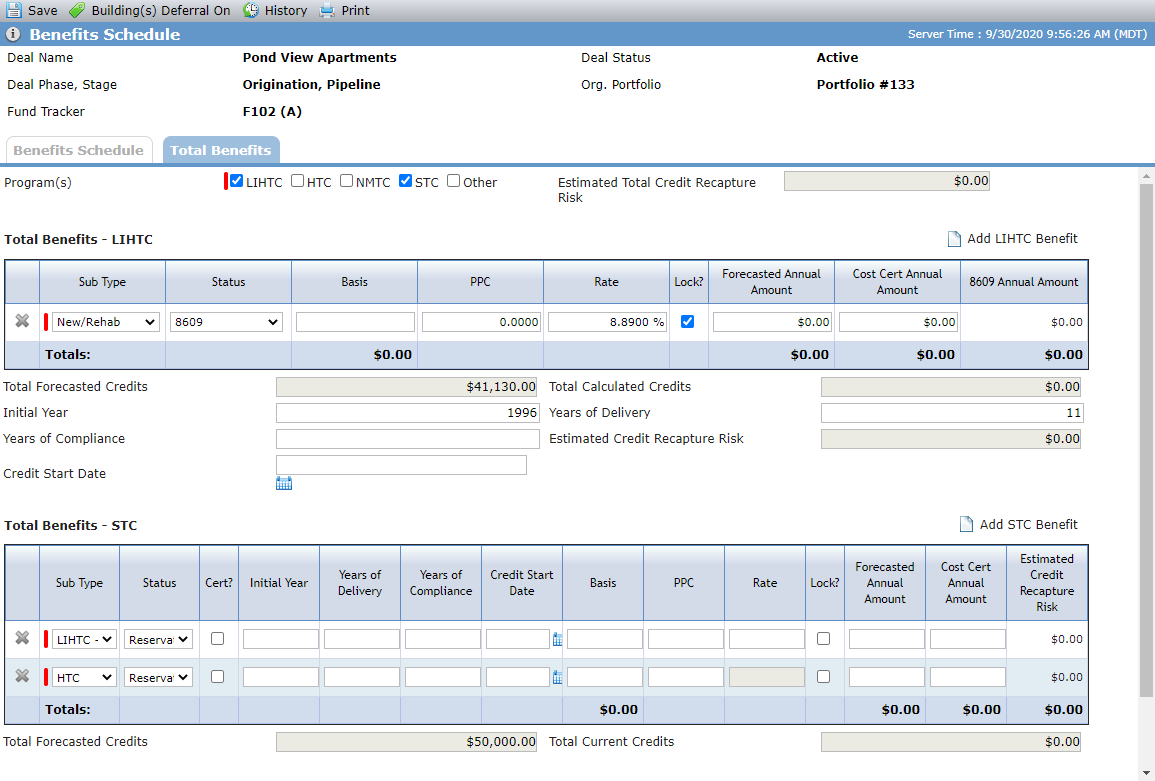Open Status dropdown in LIHTC STC row
1155x781 pixels.
click(158, 640)
